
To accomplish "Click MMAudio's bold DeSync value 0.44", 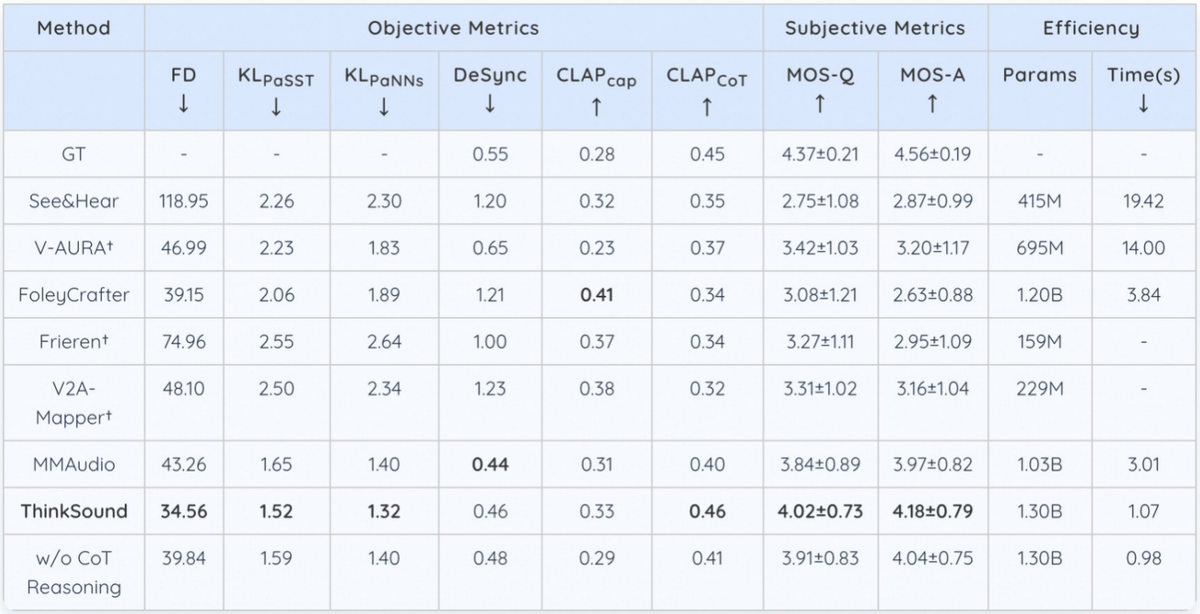I will (x=489, y=464).
